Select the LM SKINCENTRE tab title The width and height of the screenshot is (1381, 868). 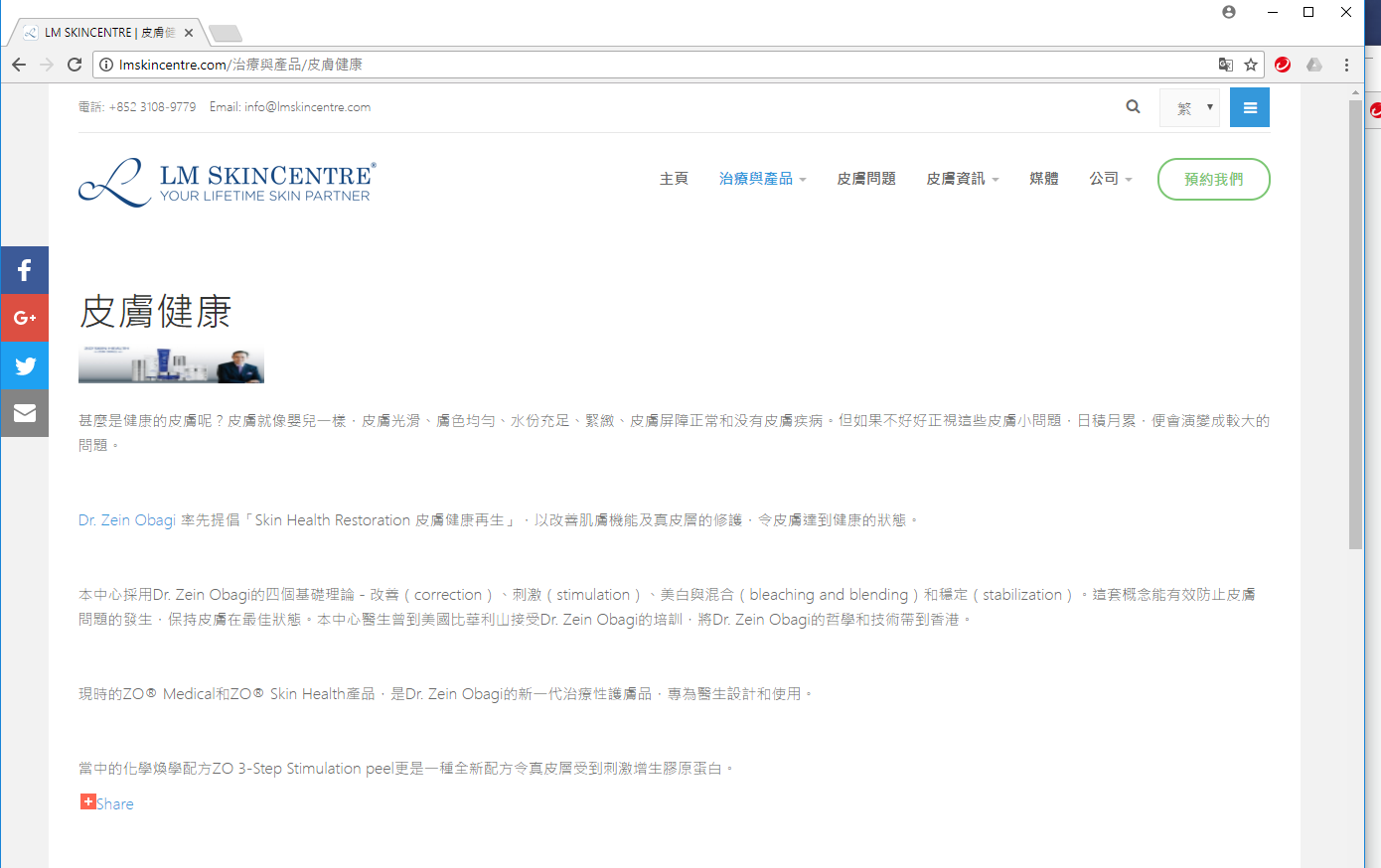109,33
